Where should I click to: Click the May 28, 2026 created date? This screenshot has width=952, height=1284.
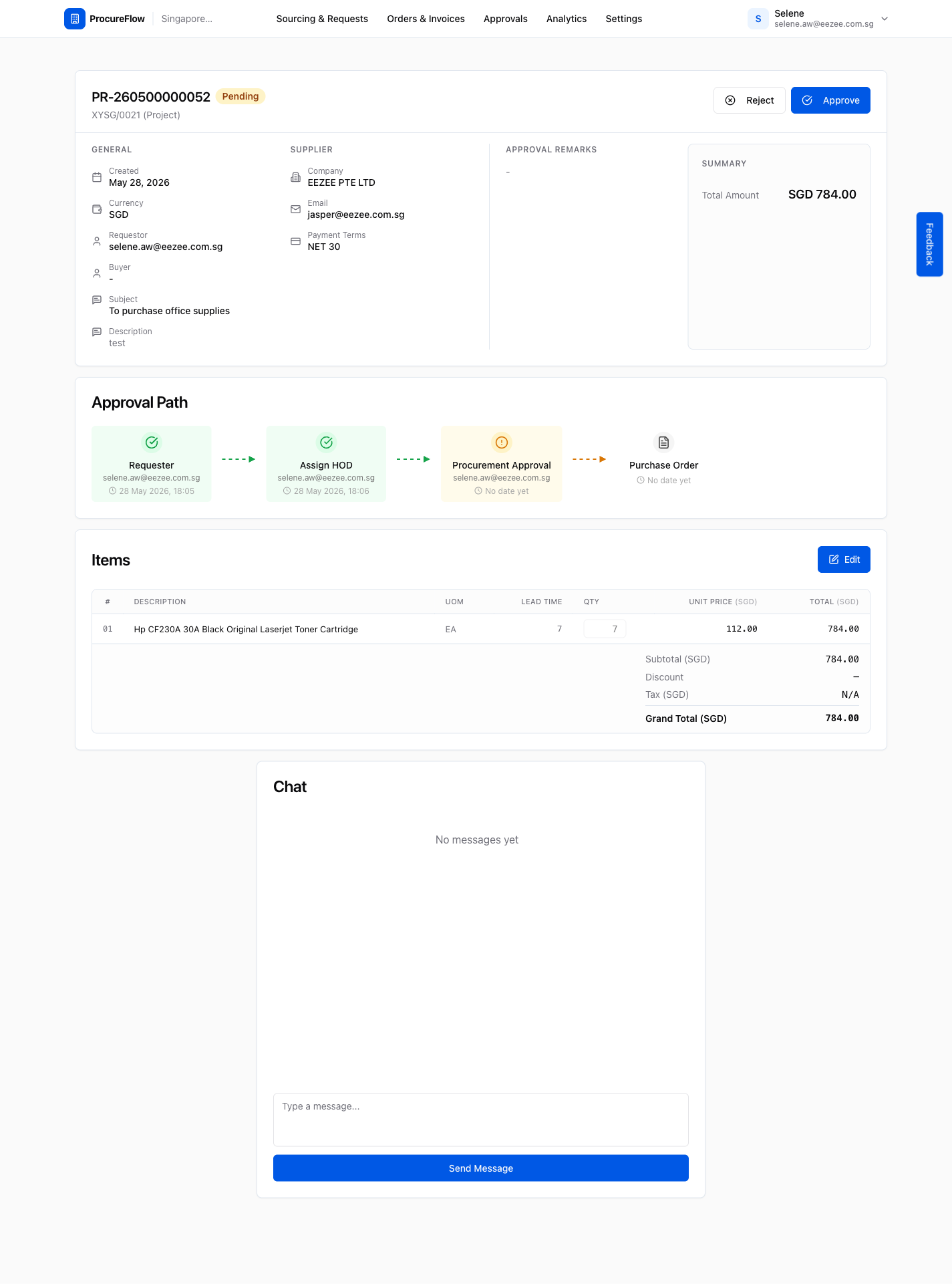[139, 182]
